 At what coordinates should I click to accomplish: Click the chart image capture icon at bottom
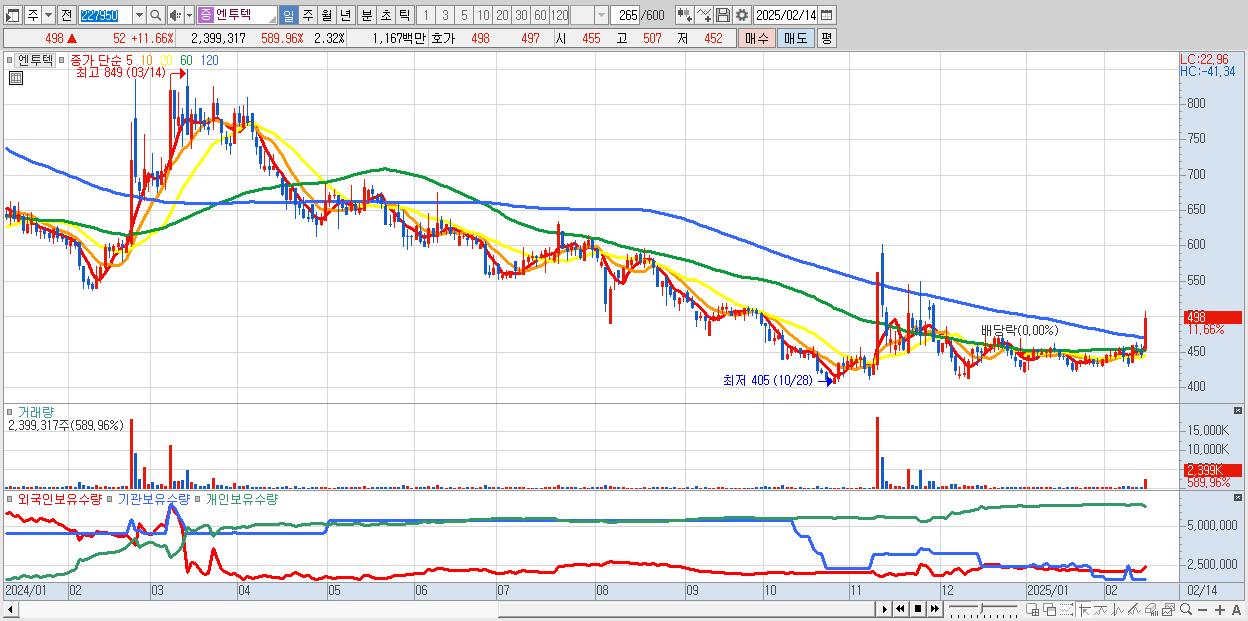coord(1168,610)
